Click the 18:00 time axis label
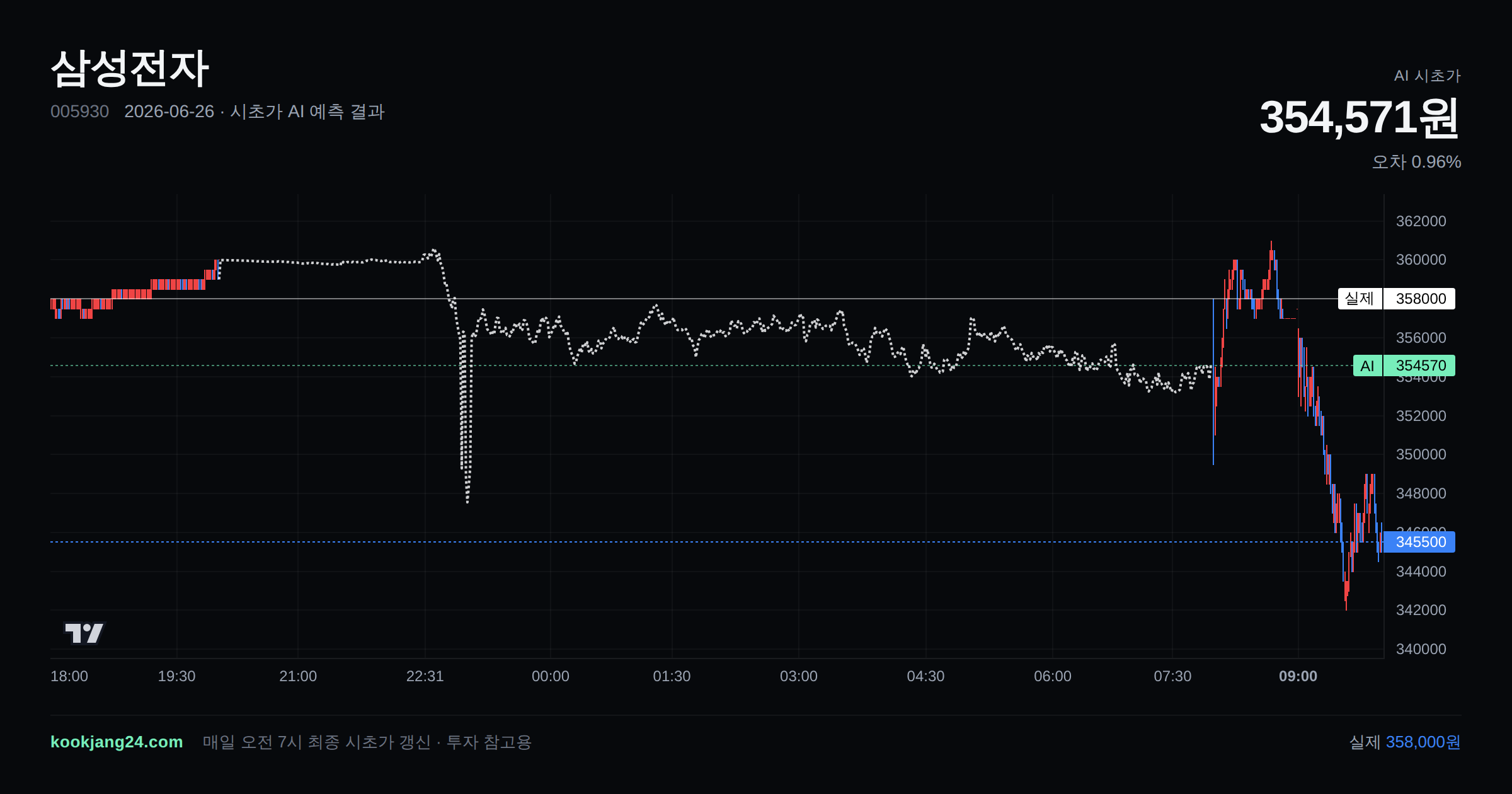The image size is (1512, 794). pyautogui.click(x=69, y=676)
